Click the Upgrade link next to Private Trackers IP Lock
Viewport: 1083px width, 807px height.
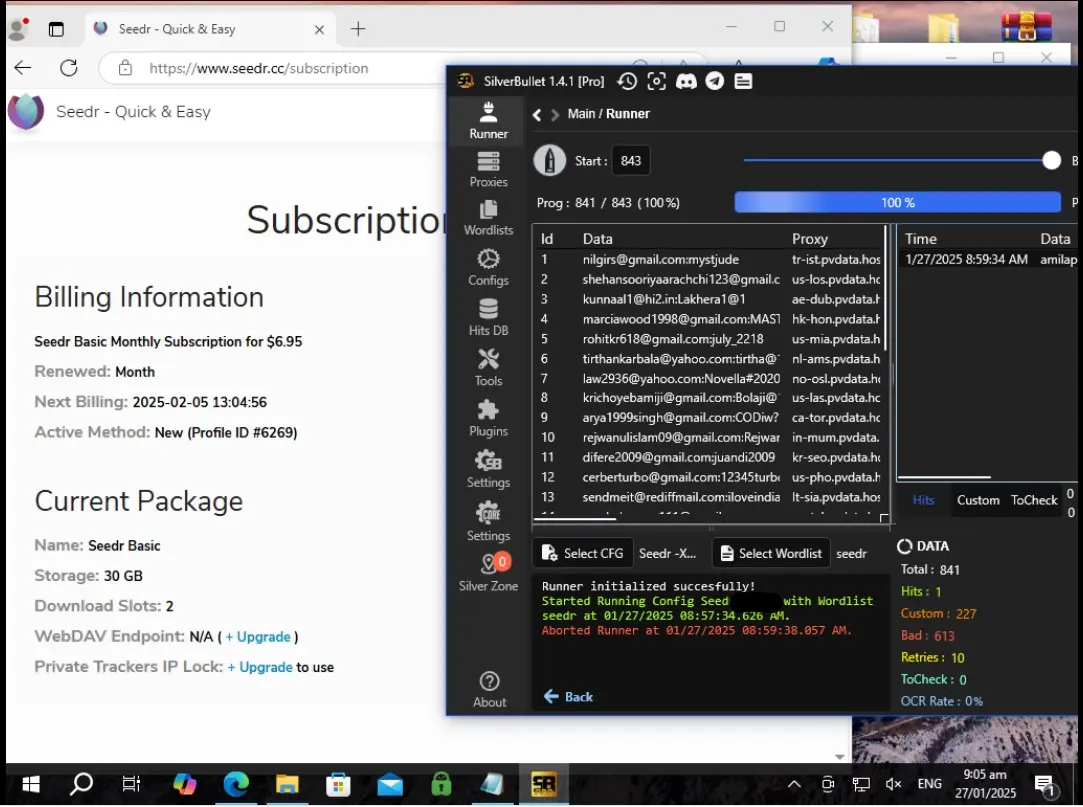pos(260,667)
